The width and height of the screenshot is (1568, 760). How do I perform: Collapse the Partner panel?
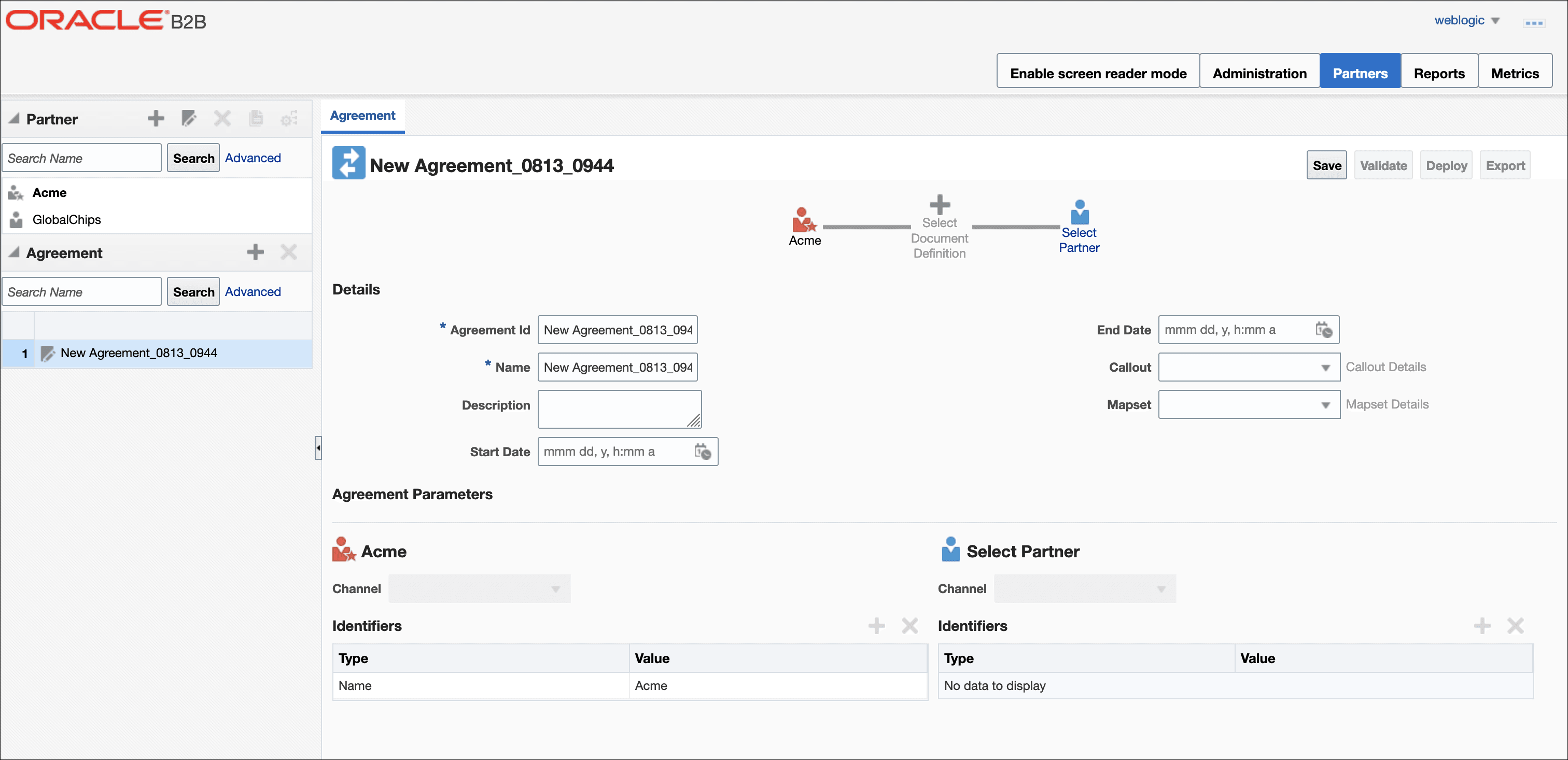point(13,118)
